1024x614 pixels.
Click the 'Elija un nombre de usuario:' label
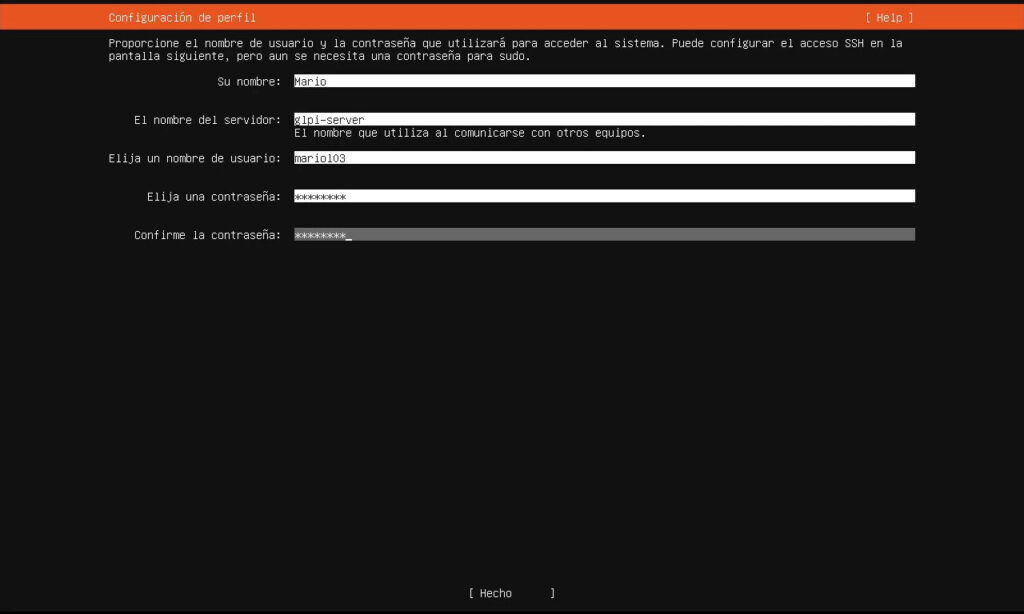194,157
